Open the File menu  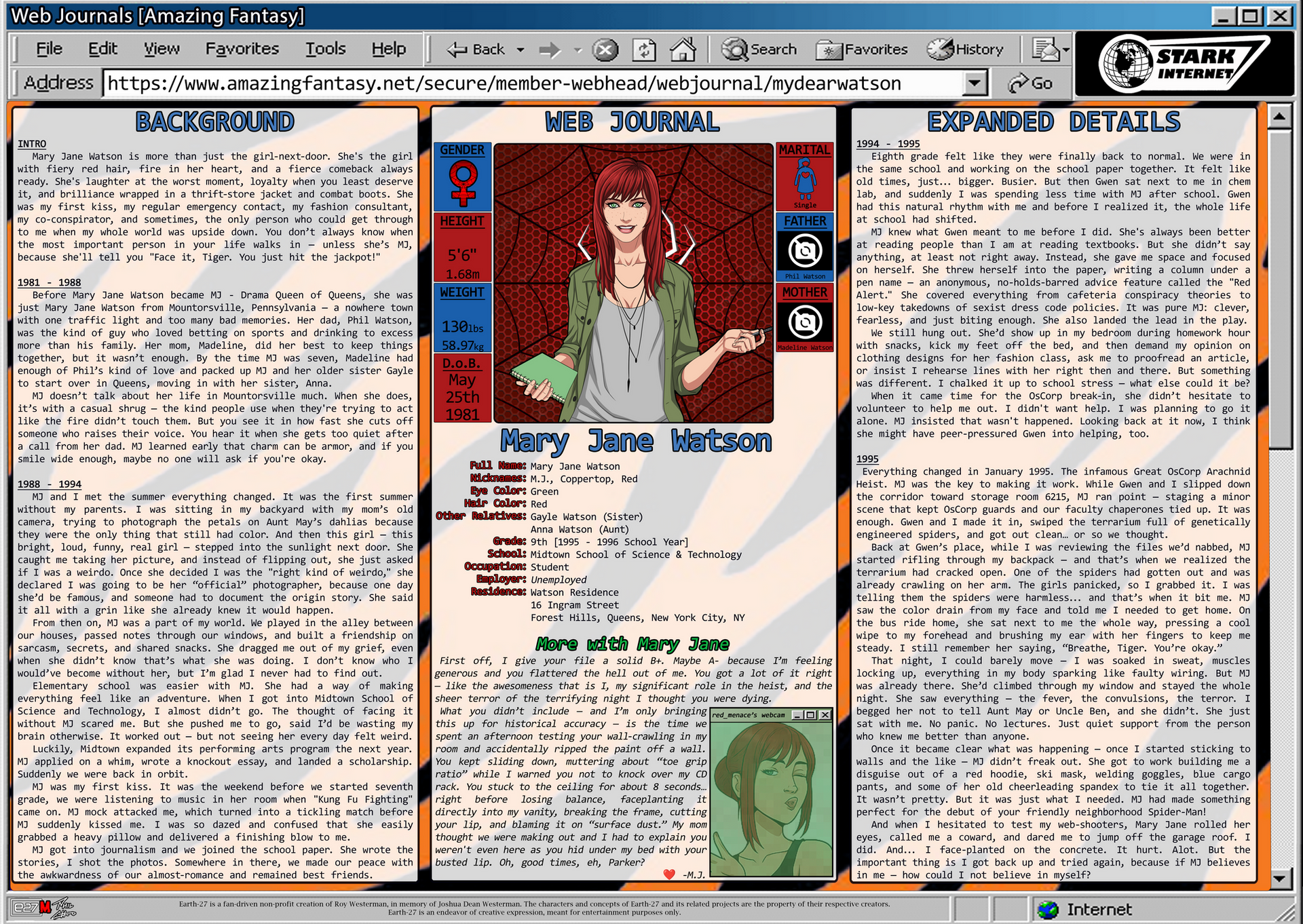[x=49, y=49]
